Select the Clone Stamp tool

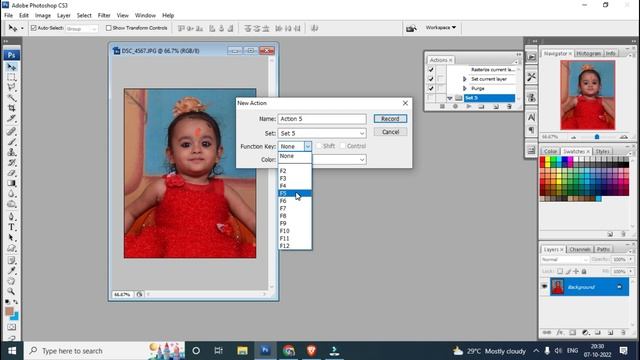(x=11, y=152)
